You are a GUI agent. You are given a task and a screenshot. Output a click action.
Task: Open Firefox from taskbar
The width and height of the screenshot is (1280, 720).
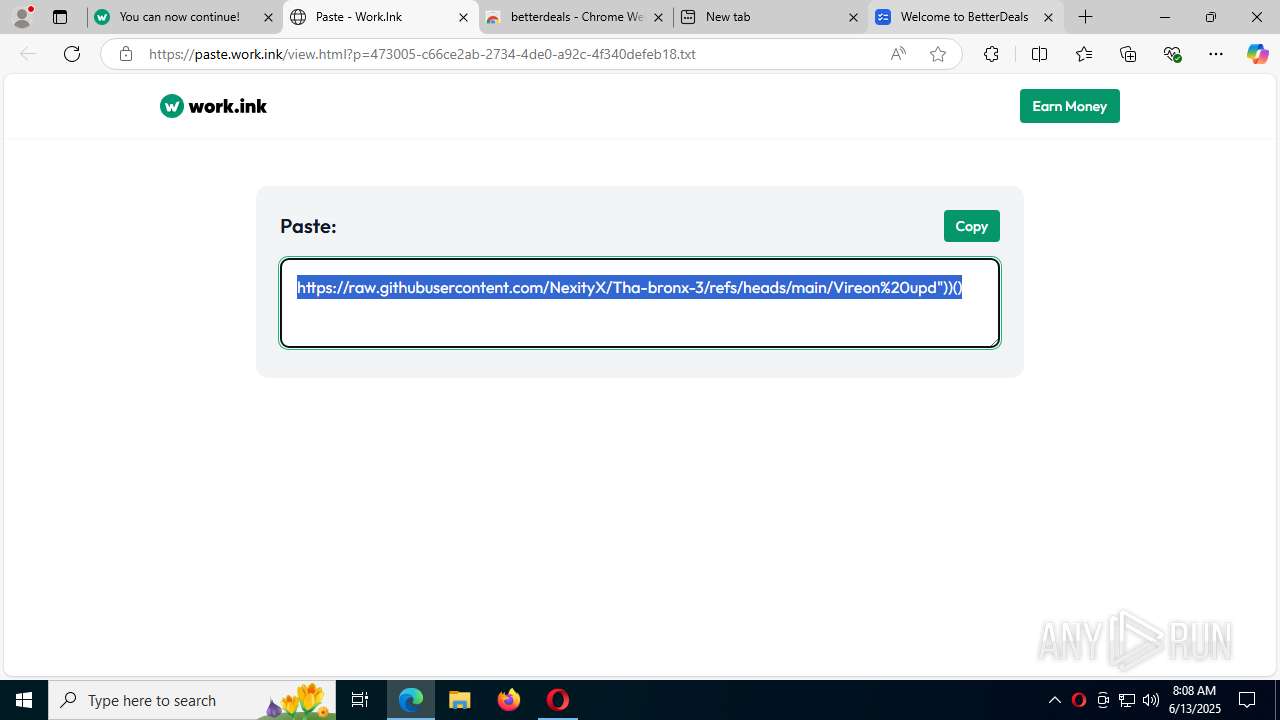(x=509, y=700)
